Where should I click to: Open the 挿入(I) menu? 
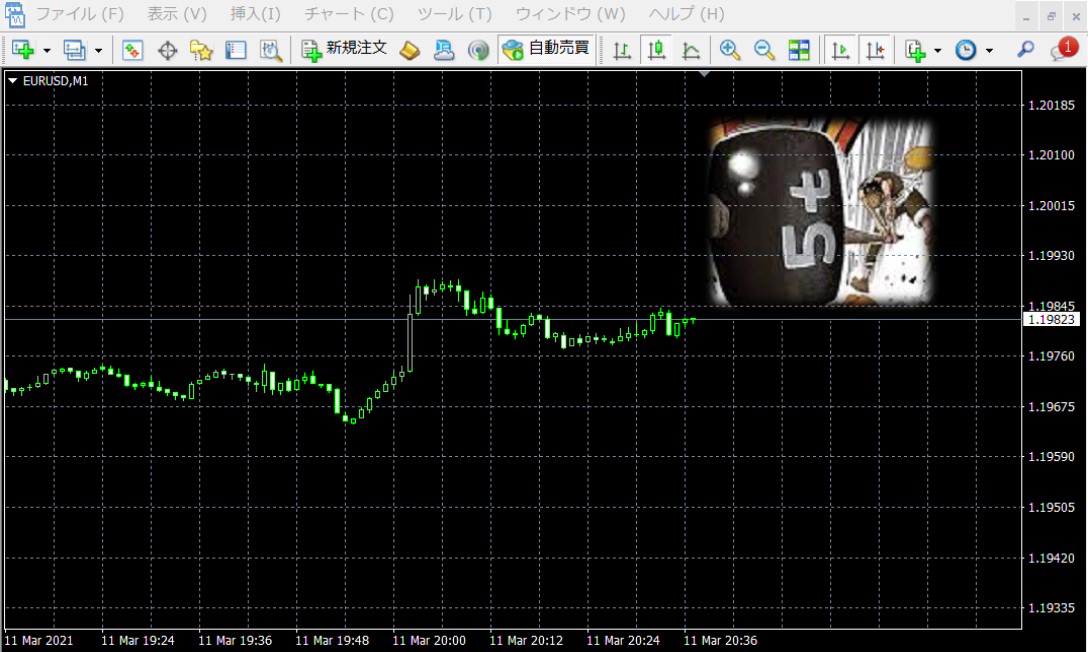pos(255,14)
